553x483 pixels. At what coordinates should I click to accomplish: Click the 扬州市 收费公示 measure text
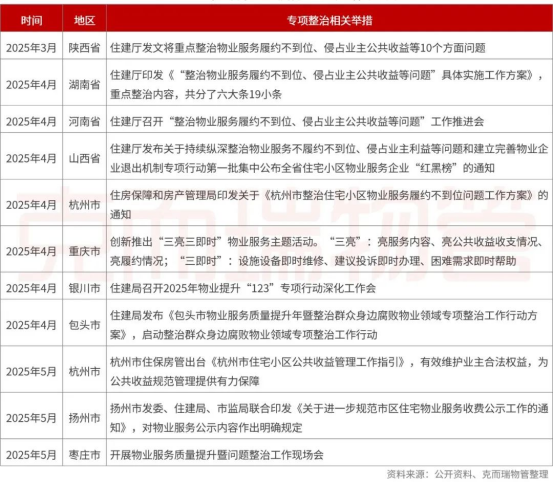coord(329,418)
